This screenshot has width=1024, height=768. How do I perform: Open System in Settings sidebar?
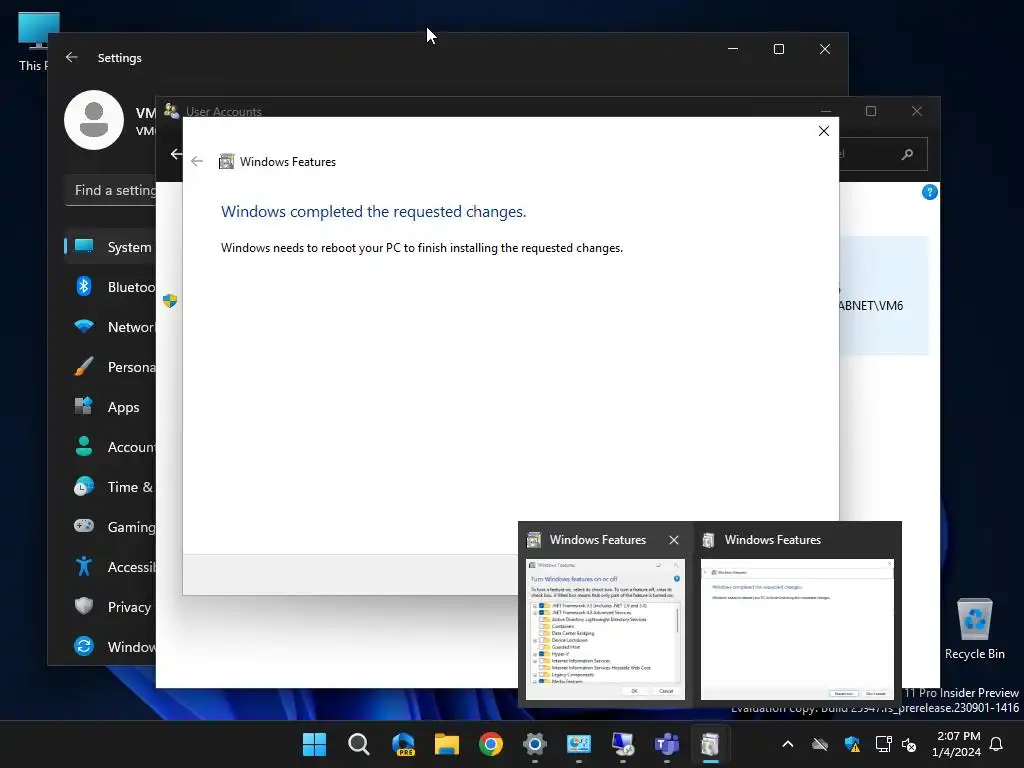click(111, 247)
